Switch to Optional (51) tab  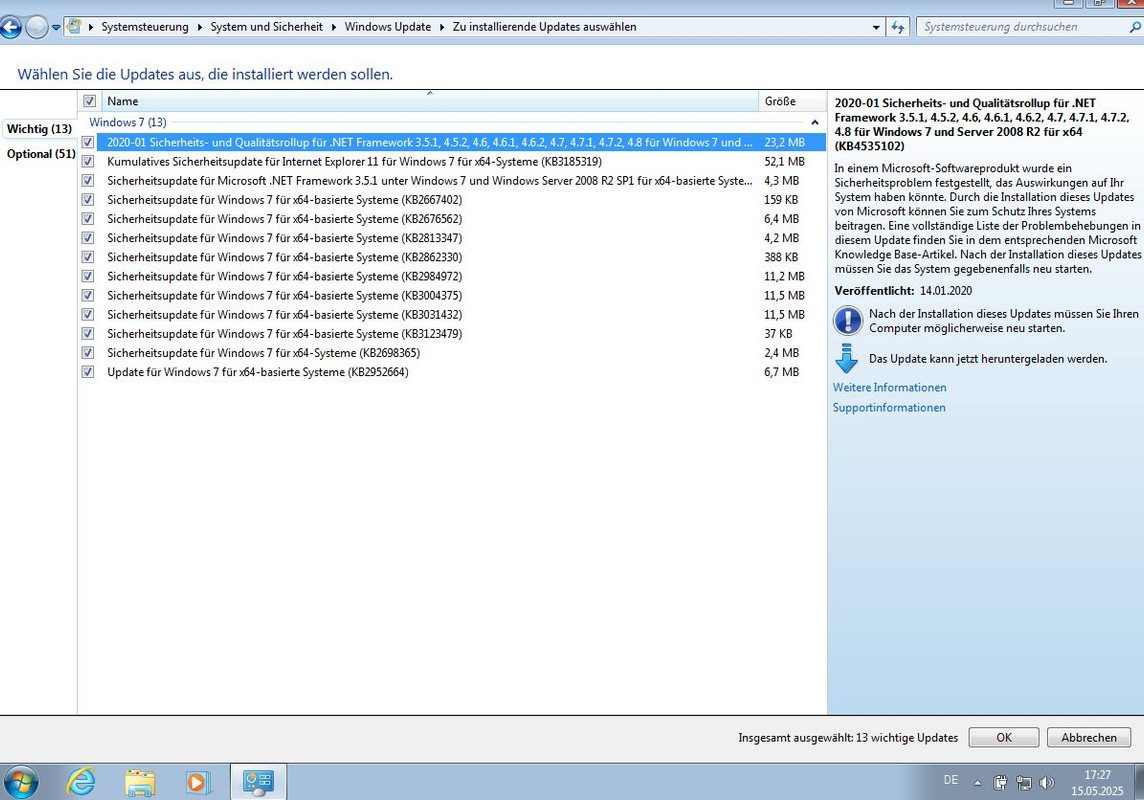point(41,154)
